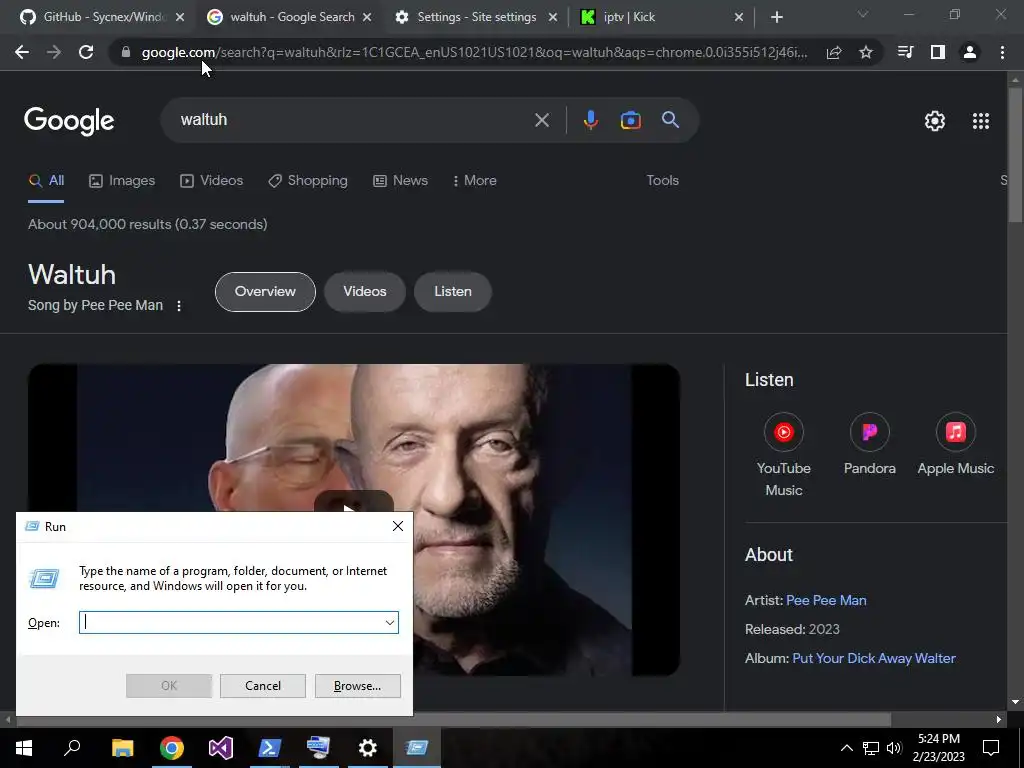Open taskbar clock showing 5:24 PM

[939, 748]
